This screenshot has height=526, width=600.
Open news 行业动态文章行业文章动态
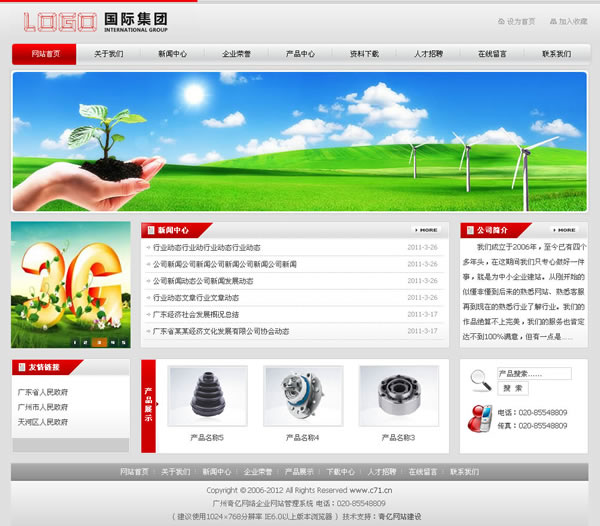point(196,298)
